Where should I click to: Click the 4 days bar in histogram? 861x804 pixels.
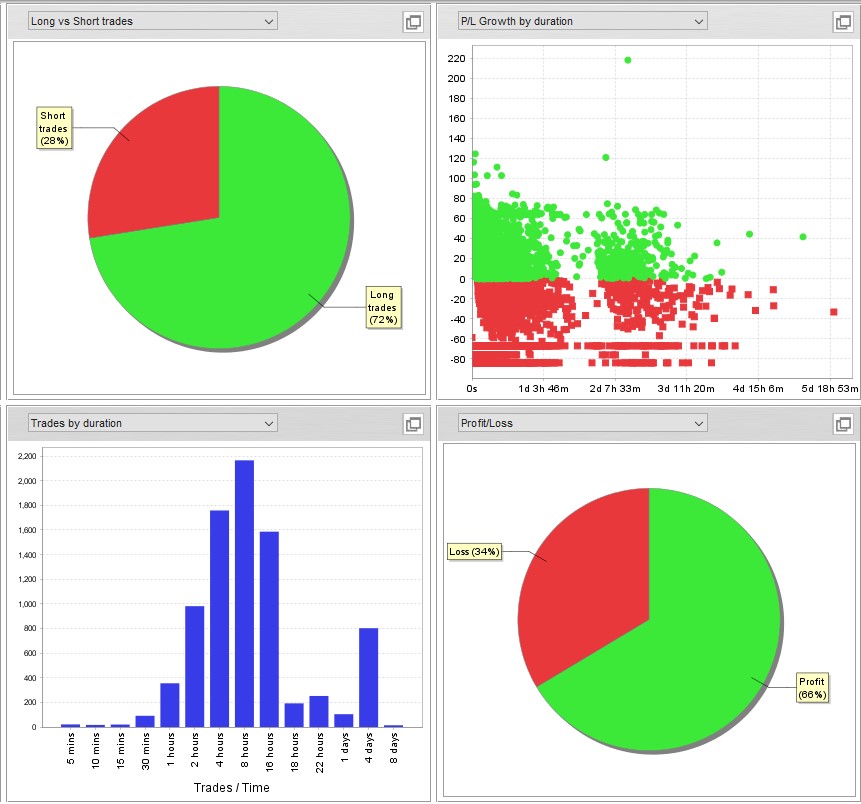tap(368, 678)
